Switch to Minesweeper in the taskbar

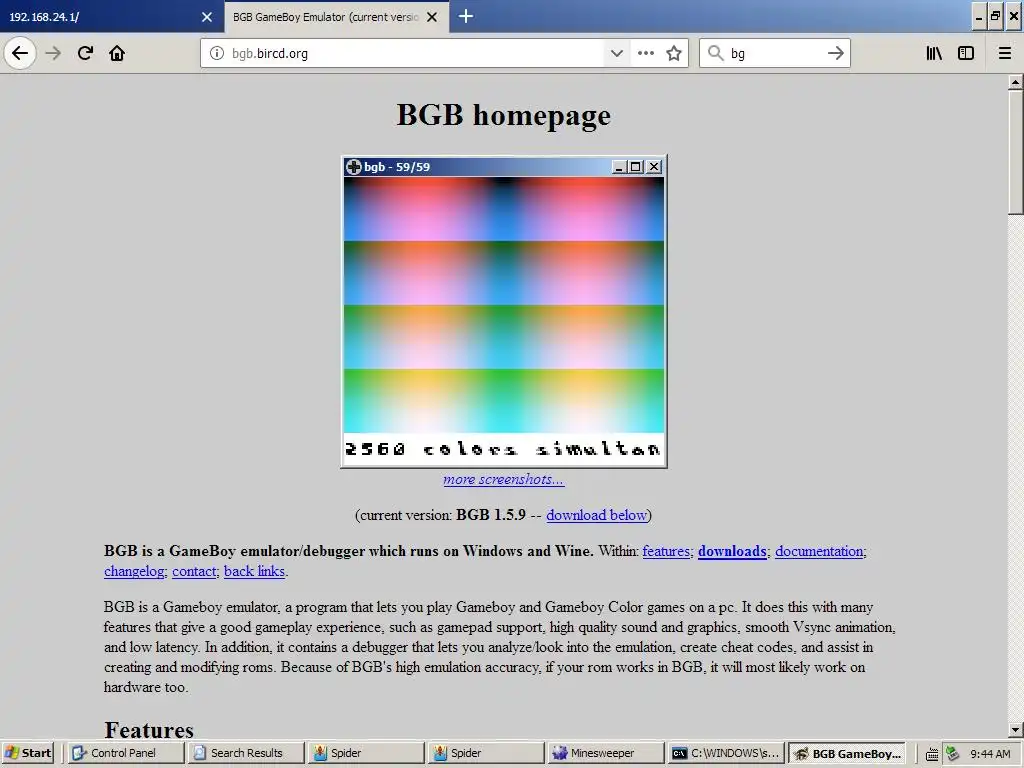tap(607, 753)
